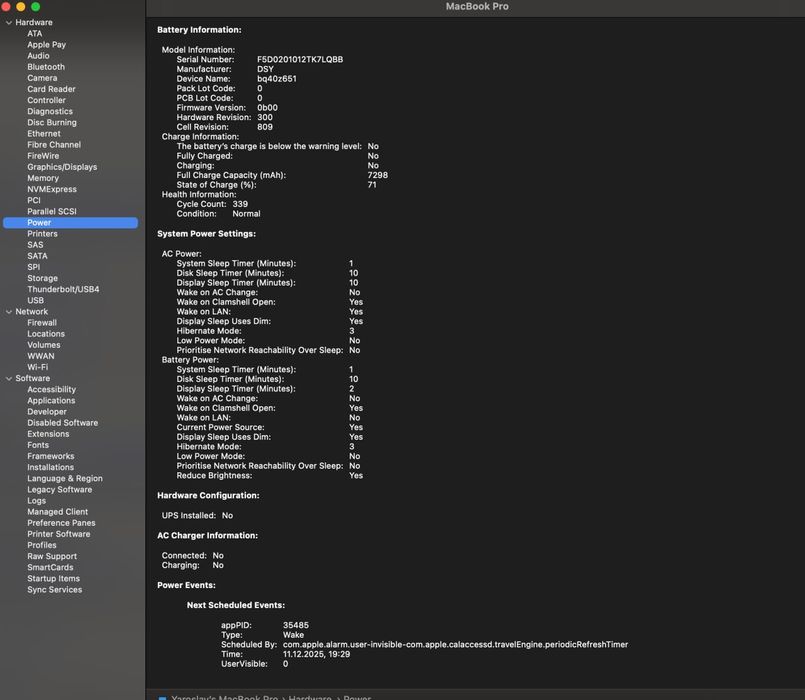The image size is (805, 700).
Task: Click the battery serial number F5D0201012TK7LQBB
Action: [x=300, y=60]
